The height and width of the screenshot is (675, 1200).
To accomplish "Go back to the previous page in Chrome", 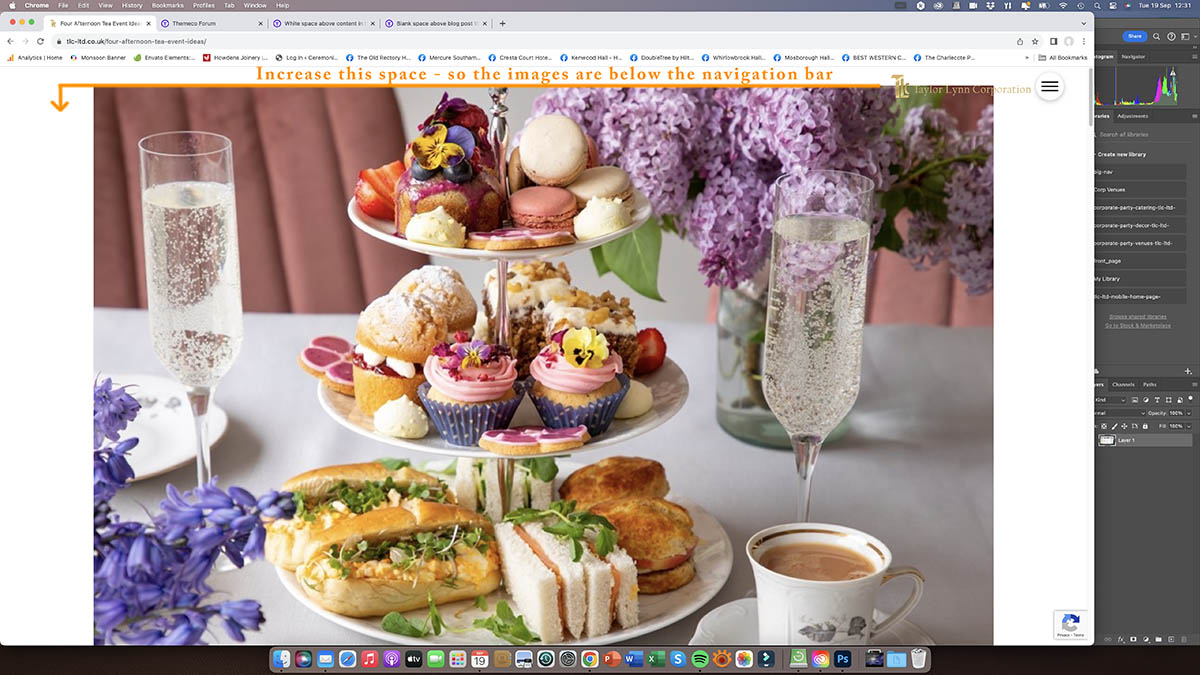I will 11,41.
